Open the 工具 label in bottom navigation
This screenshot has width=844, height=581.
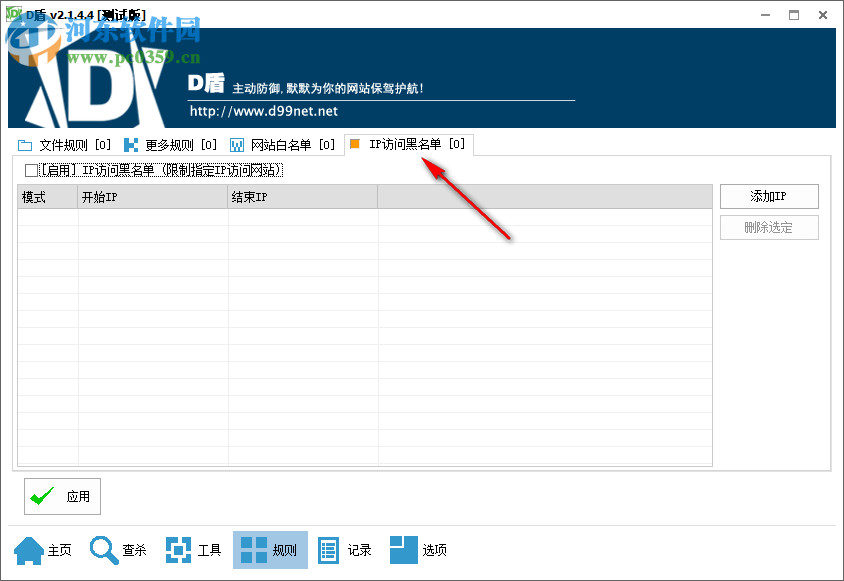click(x=209, y=550)
